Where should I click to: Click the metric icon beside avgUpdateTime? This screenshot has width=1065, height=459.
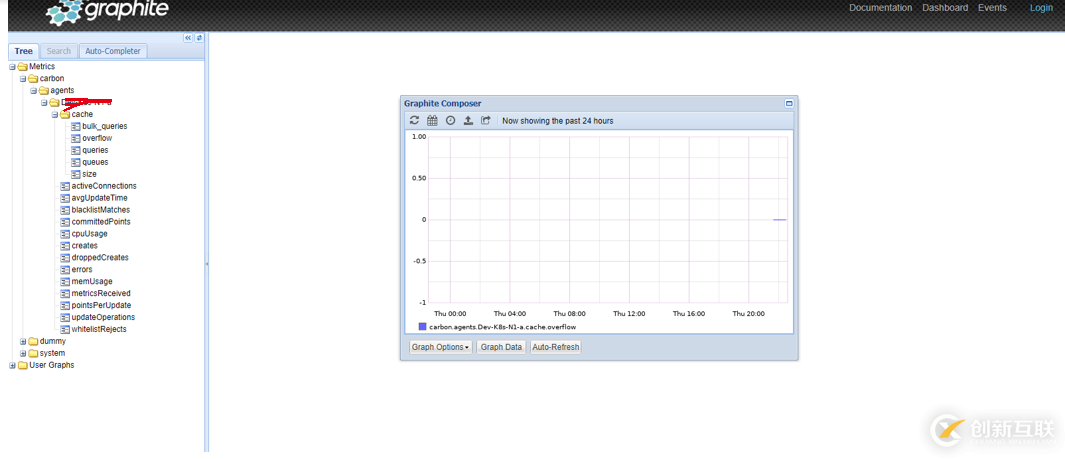coord(65,198)
